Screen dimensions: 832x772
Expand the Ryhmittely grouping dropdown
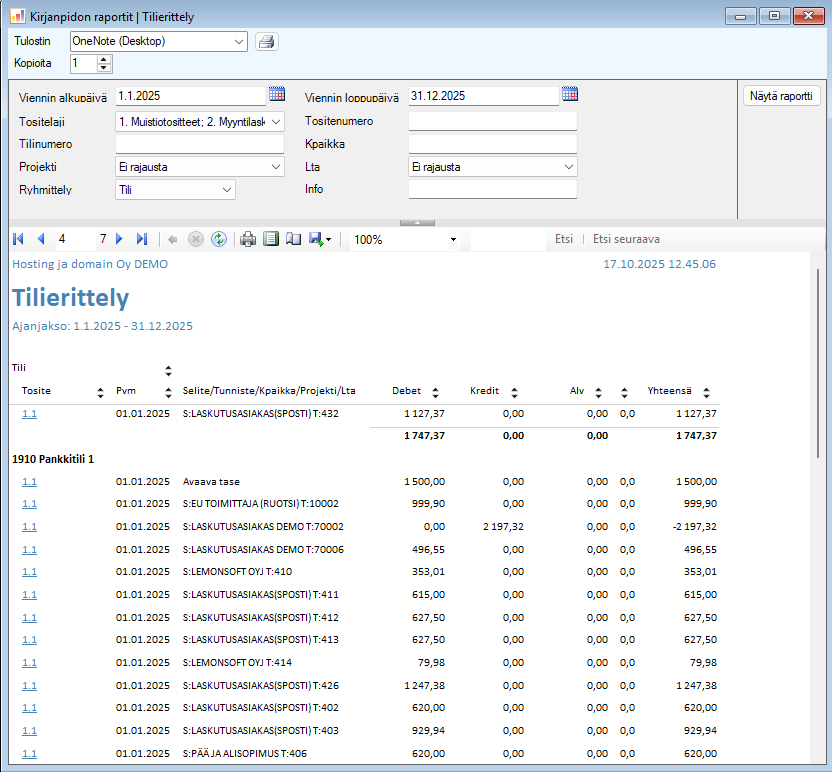(227, 189)
